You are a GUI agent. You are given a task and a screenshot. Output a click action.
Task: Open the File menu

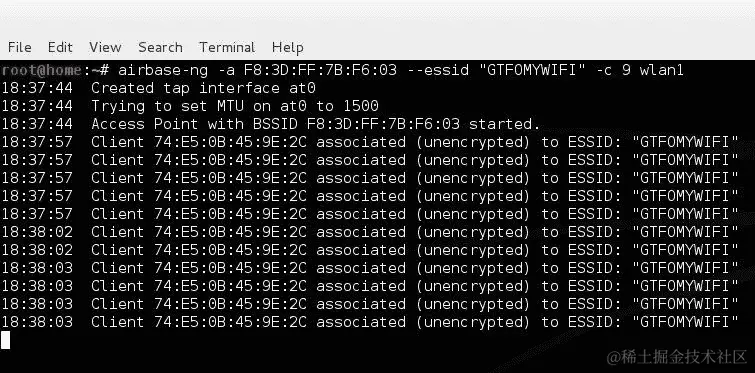[x=20, y=47]
